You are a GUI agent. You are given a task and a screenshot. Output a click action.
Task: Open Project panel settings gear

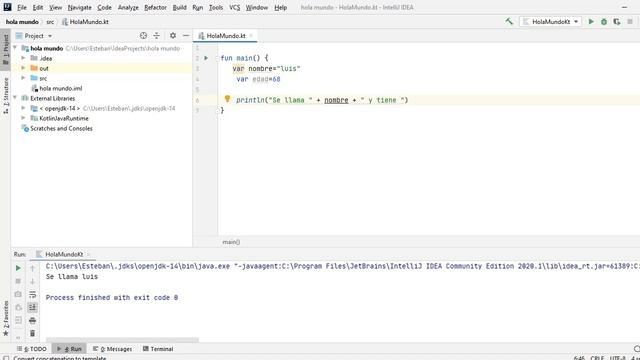(x=173, y=36)
